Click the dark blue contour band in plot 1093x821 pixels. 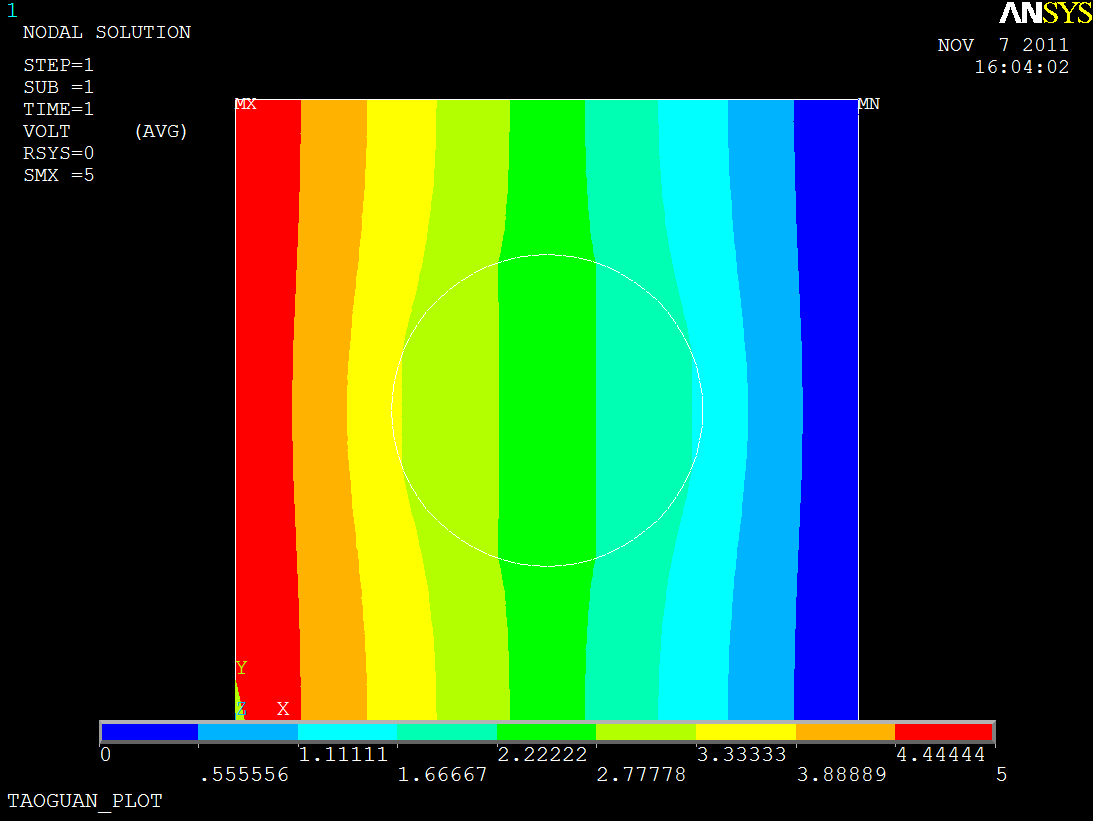tap(828, 400)
